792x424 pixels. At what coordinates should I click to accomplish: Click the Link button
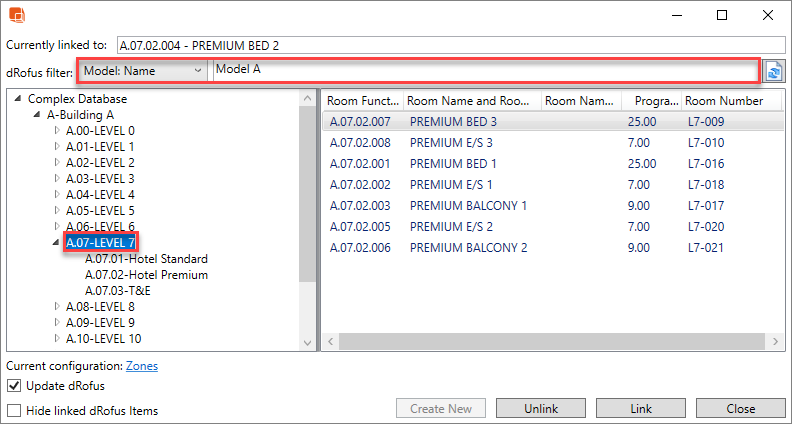click(x=641, y=409)
